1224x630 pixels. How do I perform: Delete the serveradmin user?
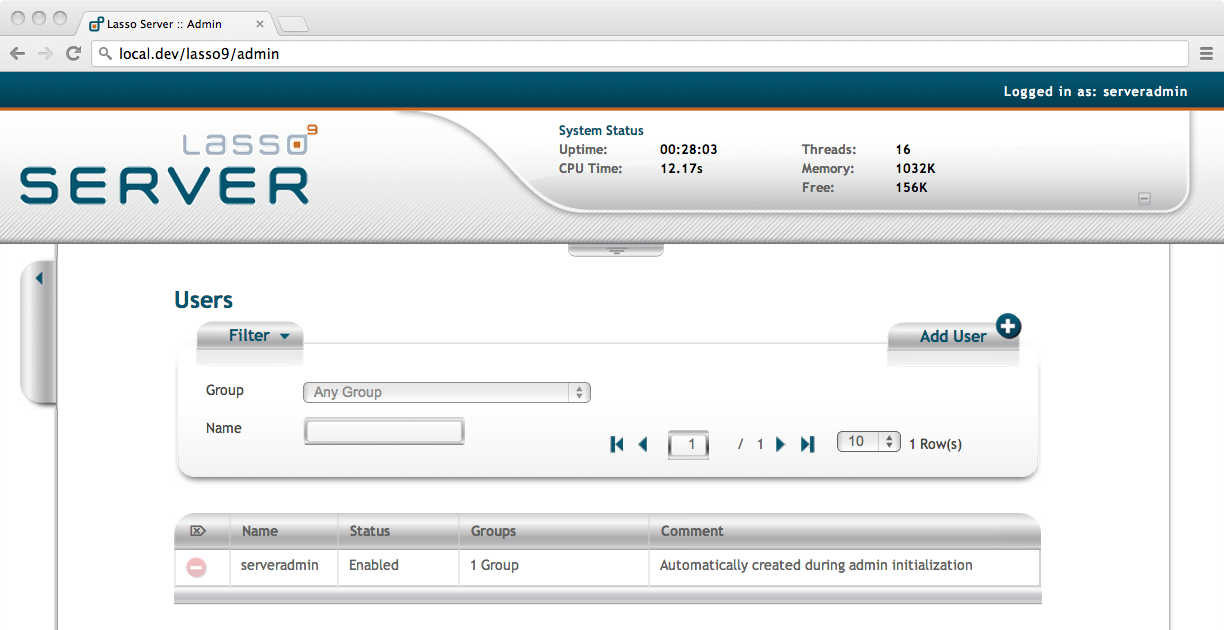click(x=197, y=567)
